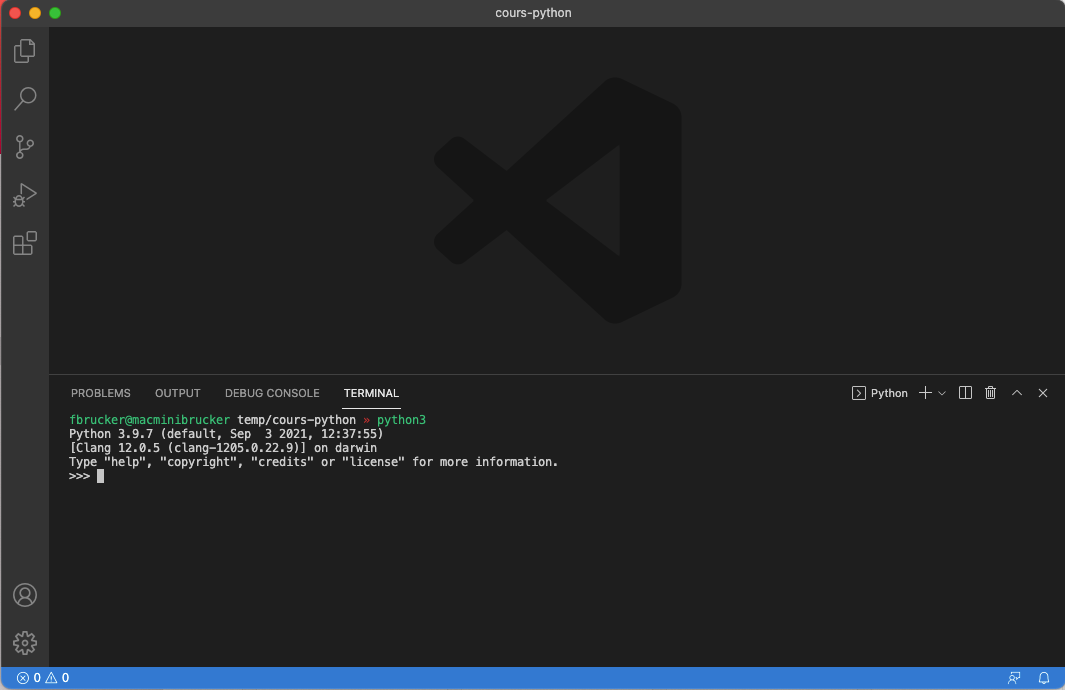Open the launch profile dropdown arrow
The height and width of the screenshot is (690, 1065).
942,393
